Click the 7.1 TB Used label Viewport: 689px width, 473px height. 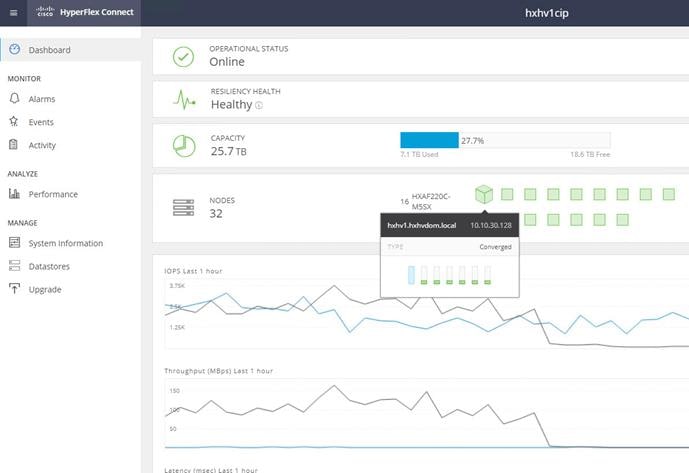[x=419, y=154]
